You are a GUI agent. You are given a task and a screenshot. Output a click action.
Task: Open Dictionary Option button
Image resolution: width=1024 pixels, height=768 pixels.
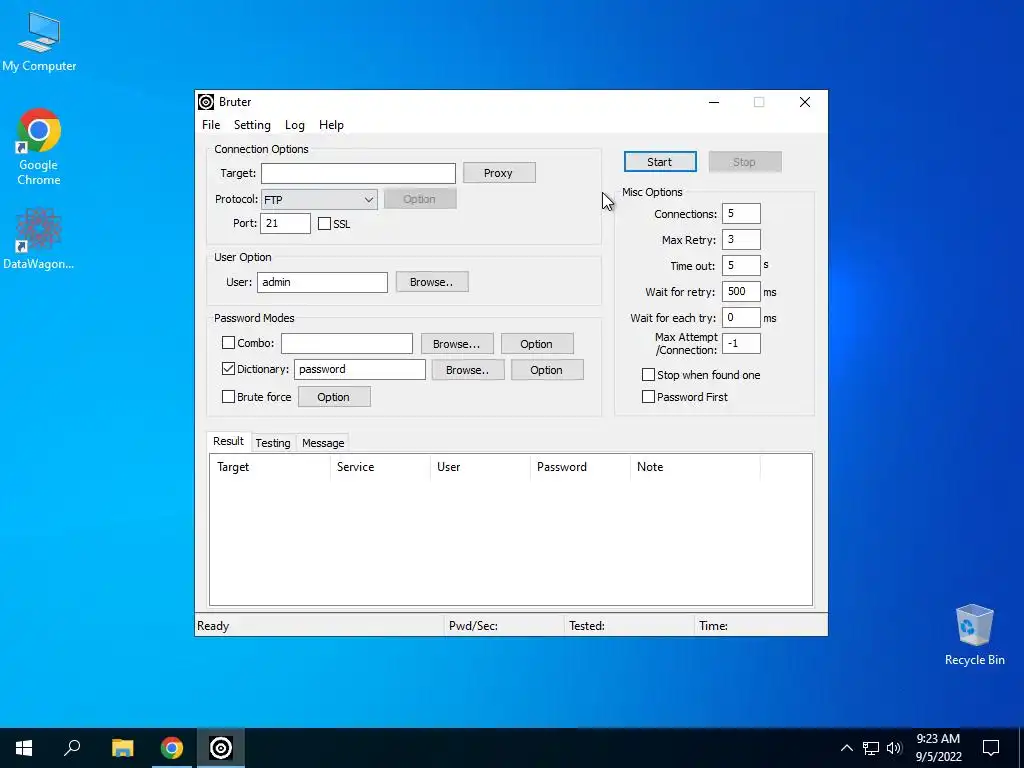(x=547, y=370)
